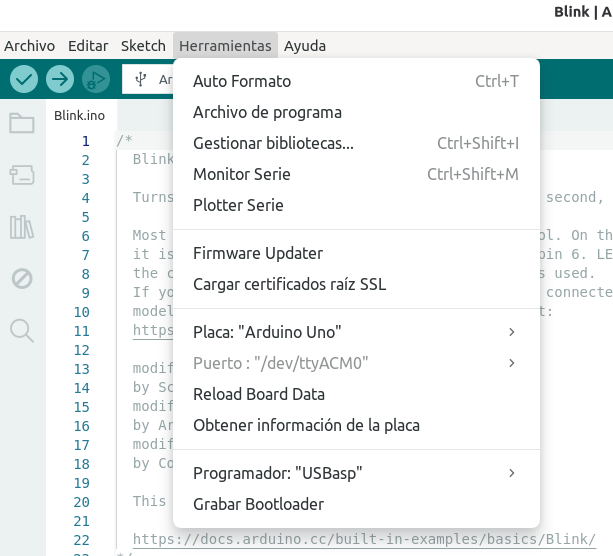Viewport: 613px width, 556px height.
Task: Click line number 22 in the gutter
Action: pyautogui.click(x=82, y=540)
